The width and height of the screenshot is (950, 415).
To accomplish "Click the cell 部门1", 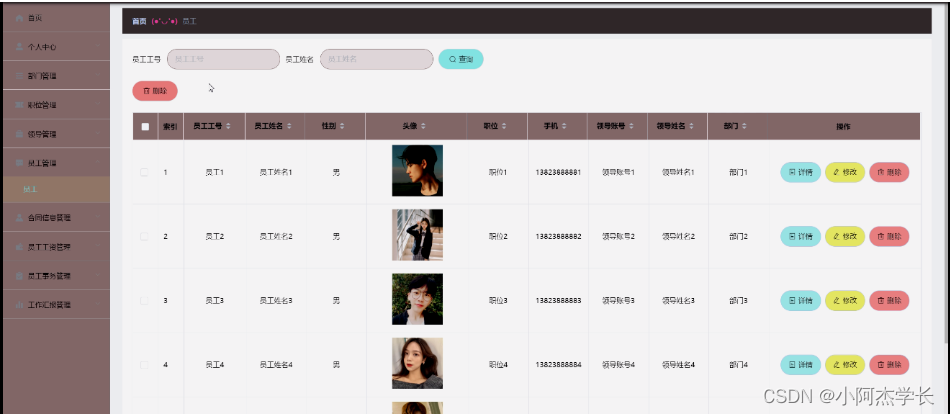I will click(739, 172).
